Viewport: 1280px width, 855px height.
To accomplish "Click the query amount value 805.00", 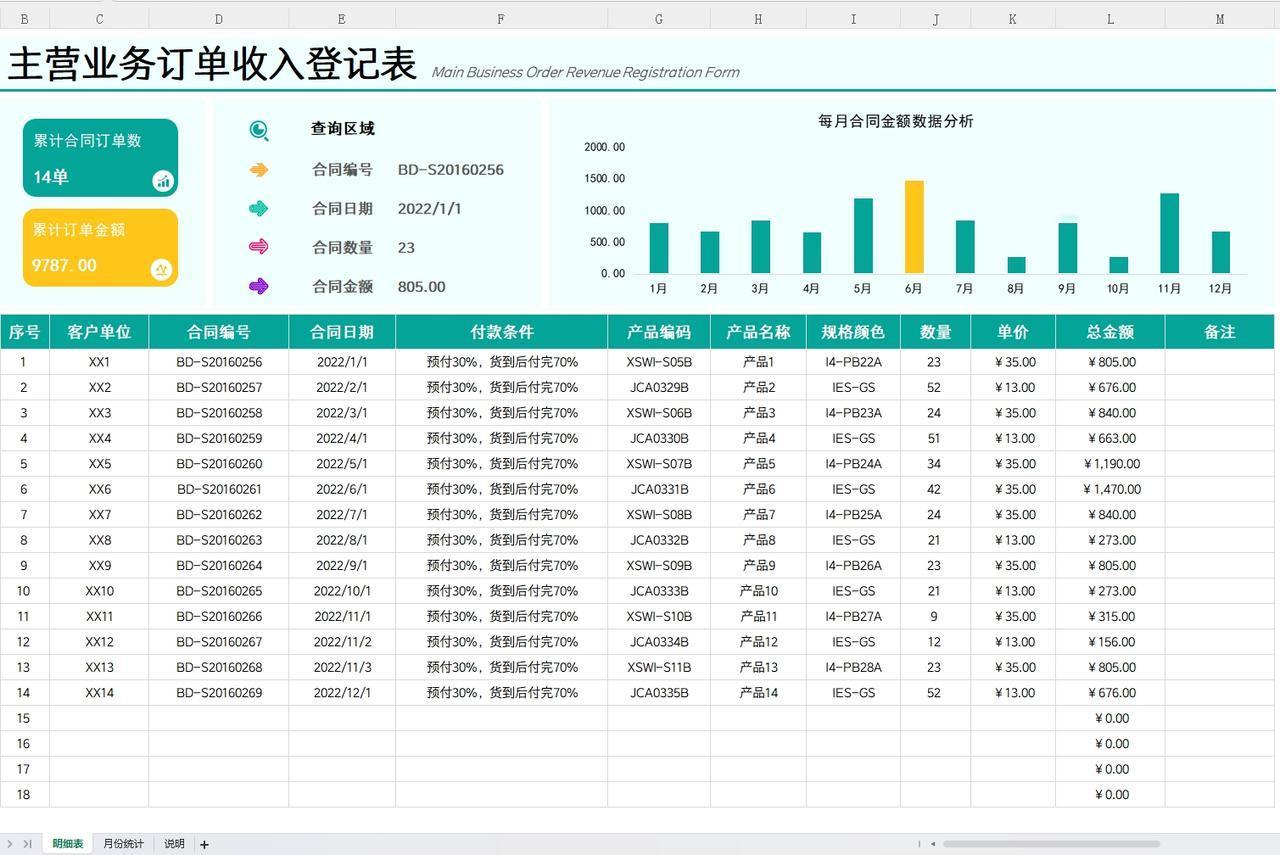I will (x=421, y=287).
